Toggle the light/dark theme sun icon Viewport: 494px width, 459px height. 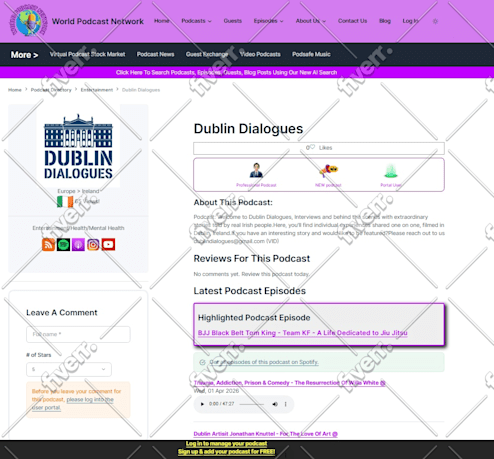[435, 21]
